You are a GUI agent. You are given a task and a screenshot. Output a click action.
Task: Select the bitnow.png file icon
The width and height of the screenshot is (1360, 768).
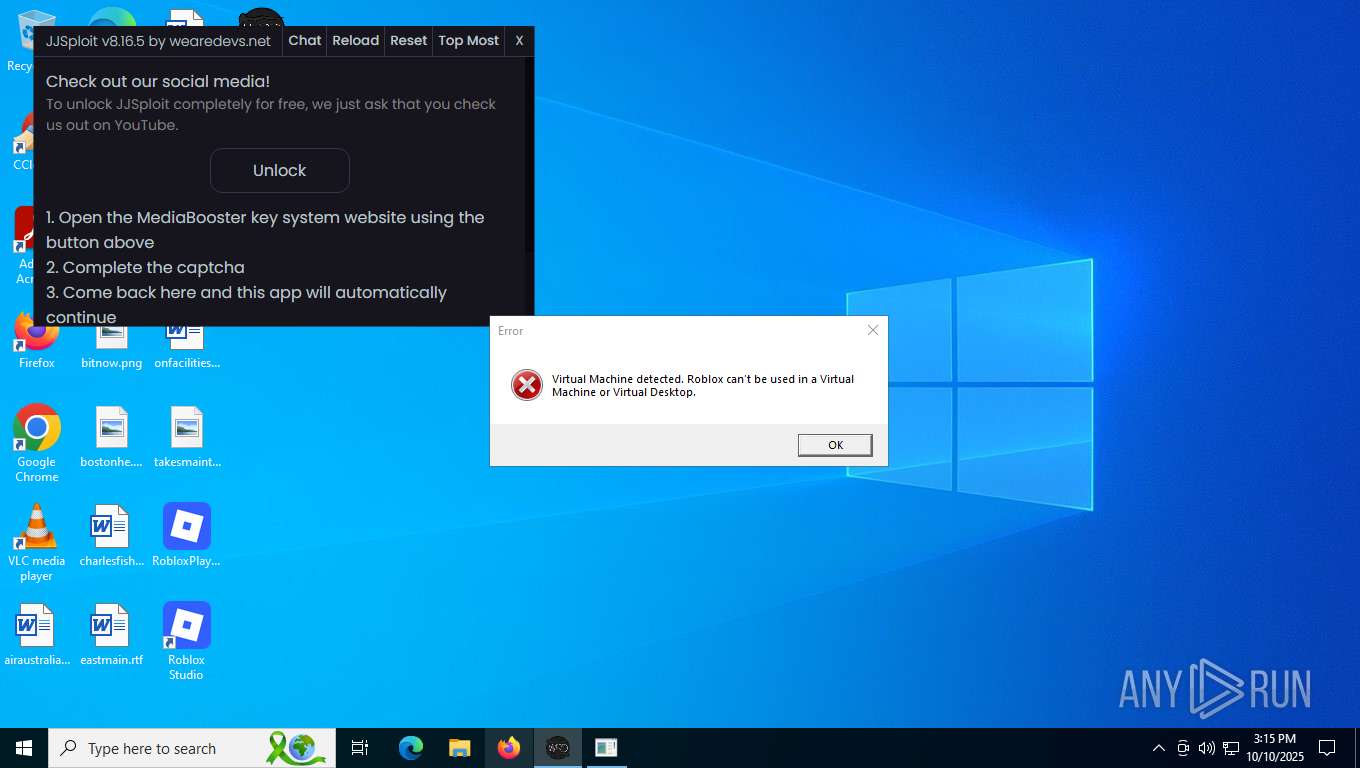pos(111,346)
